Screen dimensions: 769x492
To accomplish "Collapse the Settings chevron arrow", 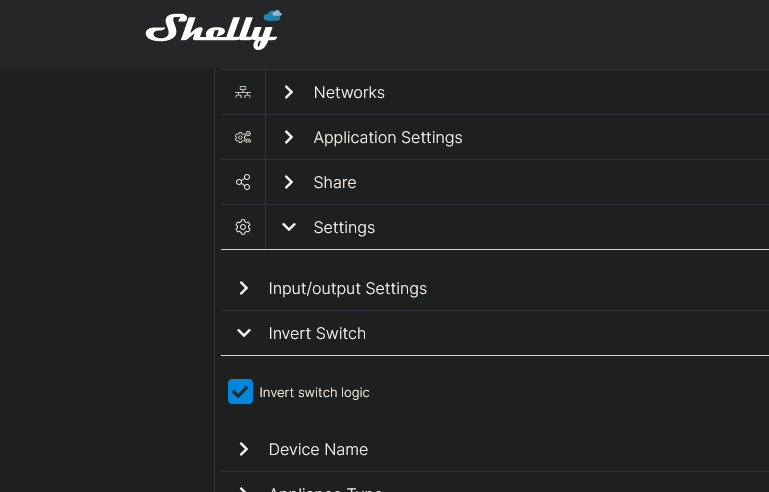I will point(289,227).
